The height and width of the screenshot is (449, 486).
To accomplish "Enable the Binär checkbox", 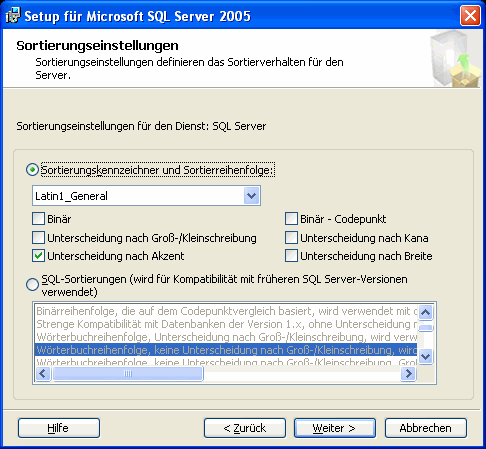I will [x=38, y=219].
